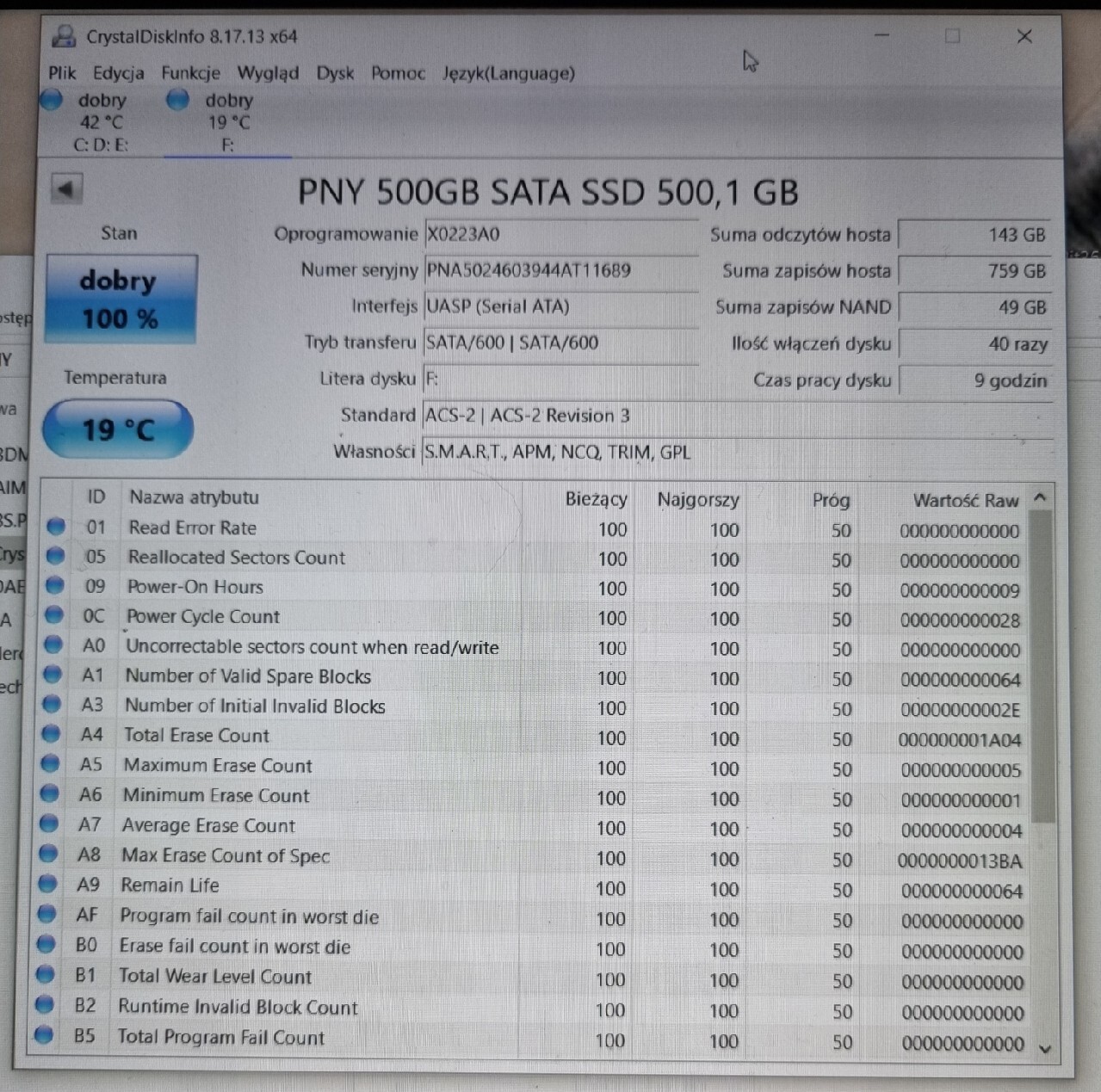Click the CrystalDiskInfo app icon in title bar
Screen dimensions: 1101x1092
coord(64,36)
